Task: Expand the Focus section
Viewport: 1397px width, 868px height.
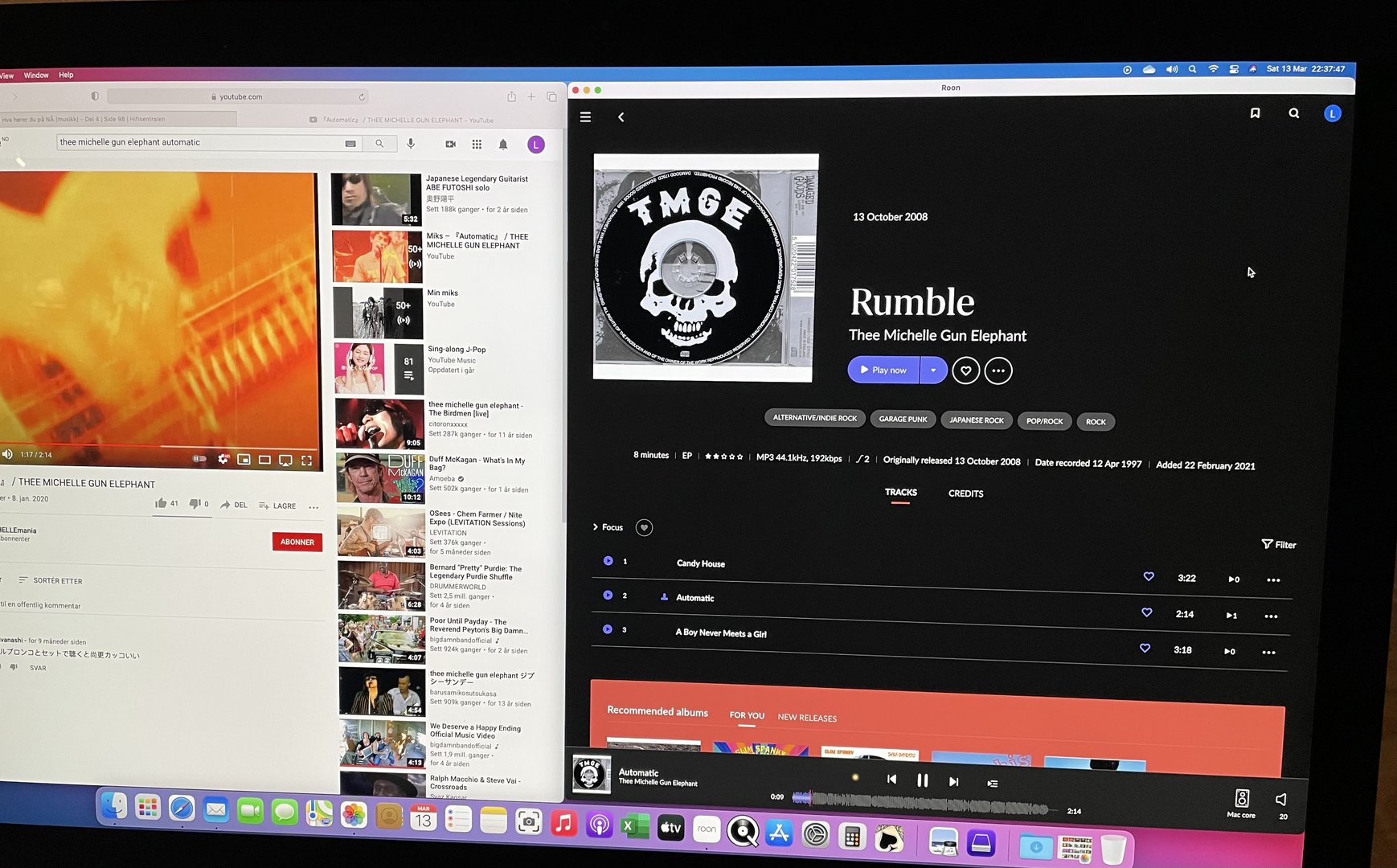Action: coord(608,527)
